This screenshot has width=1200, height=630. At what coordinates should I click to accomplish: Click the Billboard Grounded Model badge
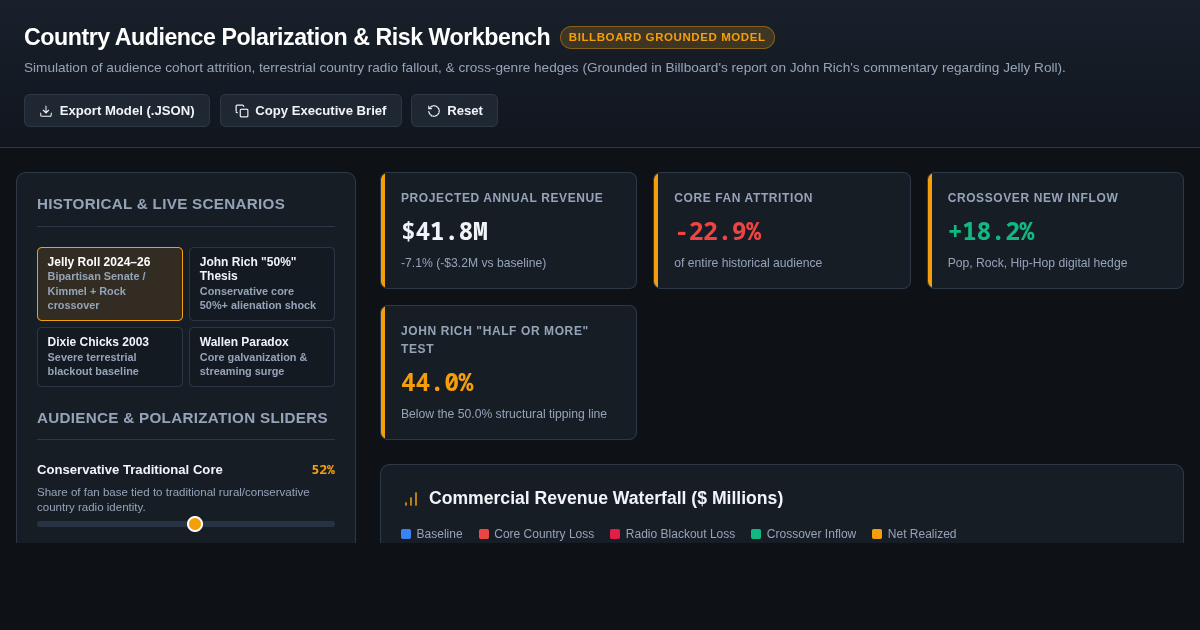667,37
